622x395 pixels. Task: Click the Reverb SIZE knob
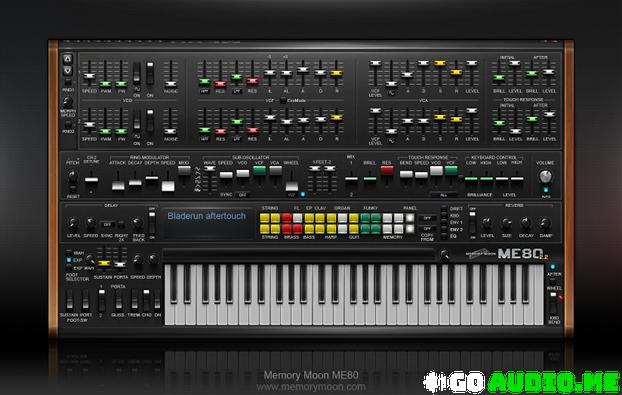tap(507, 224)
